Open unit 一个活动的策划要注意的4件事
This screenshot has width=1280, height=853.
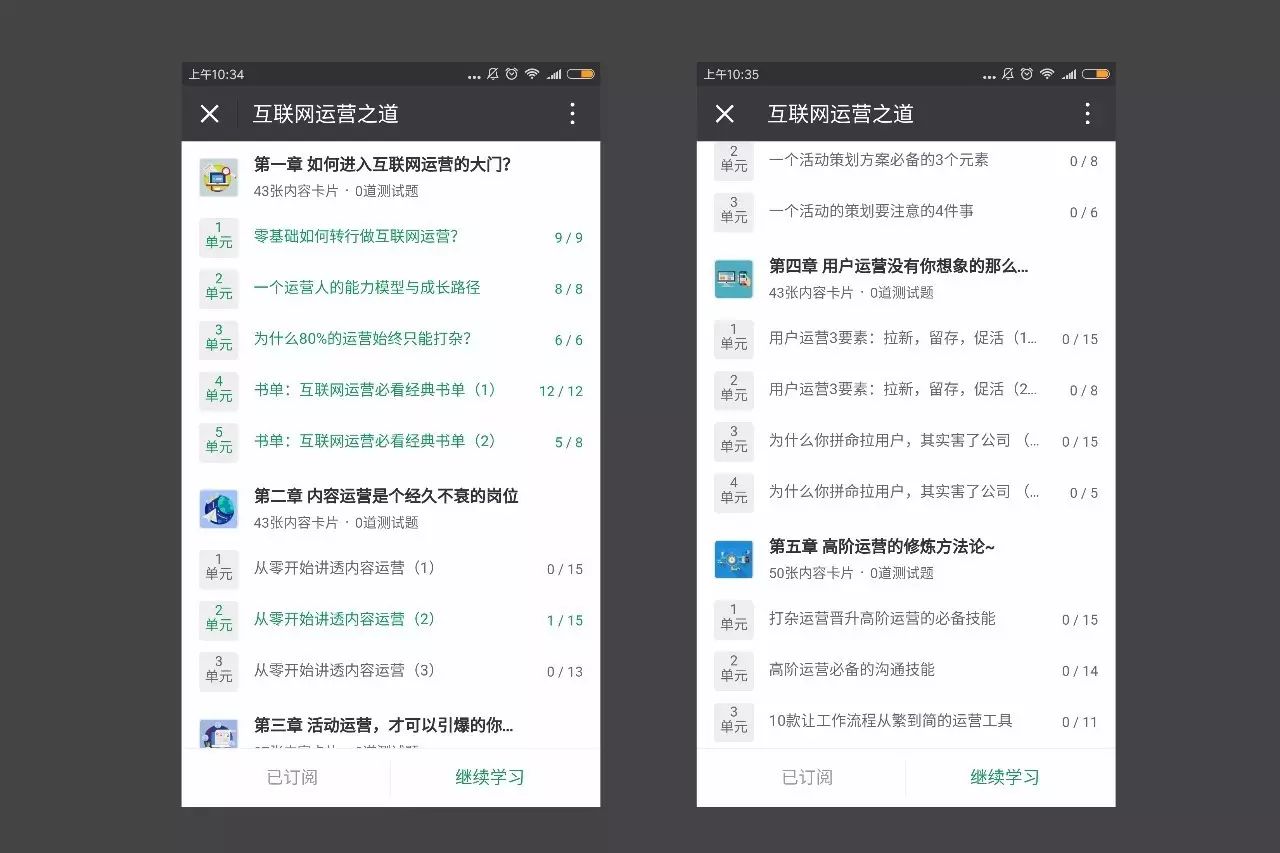906,212
